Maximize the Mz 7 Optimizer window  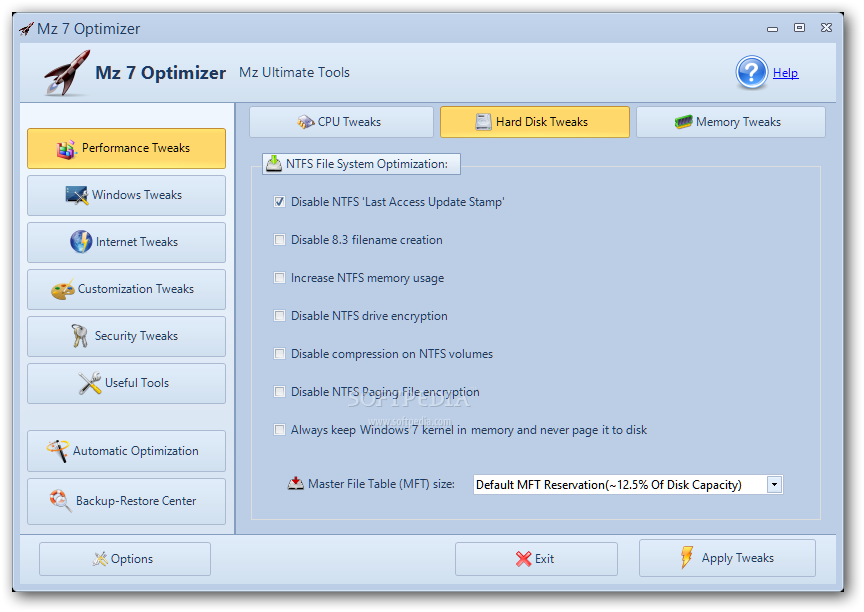pos(799,28)
